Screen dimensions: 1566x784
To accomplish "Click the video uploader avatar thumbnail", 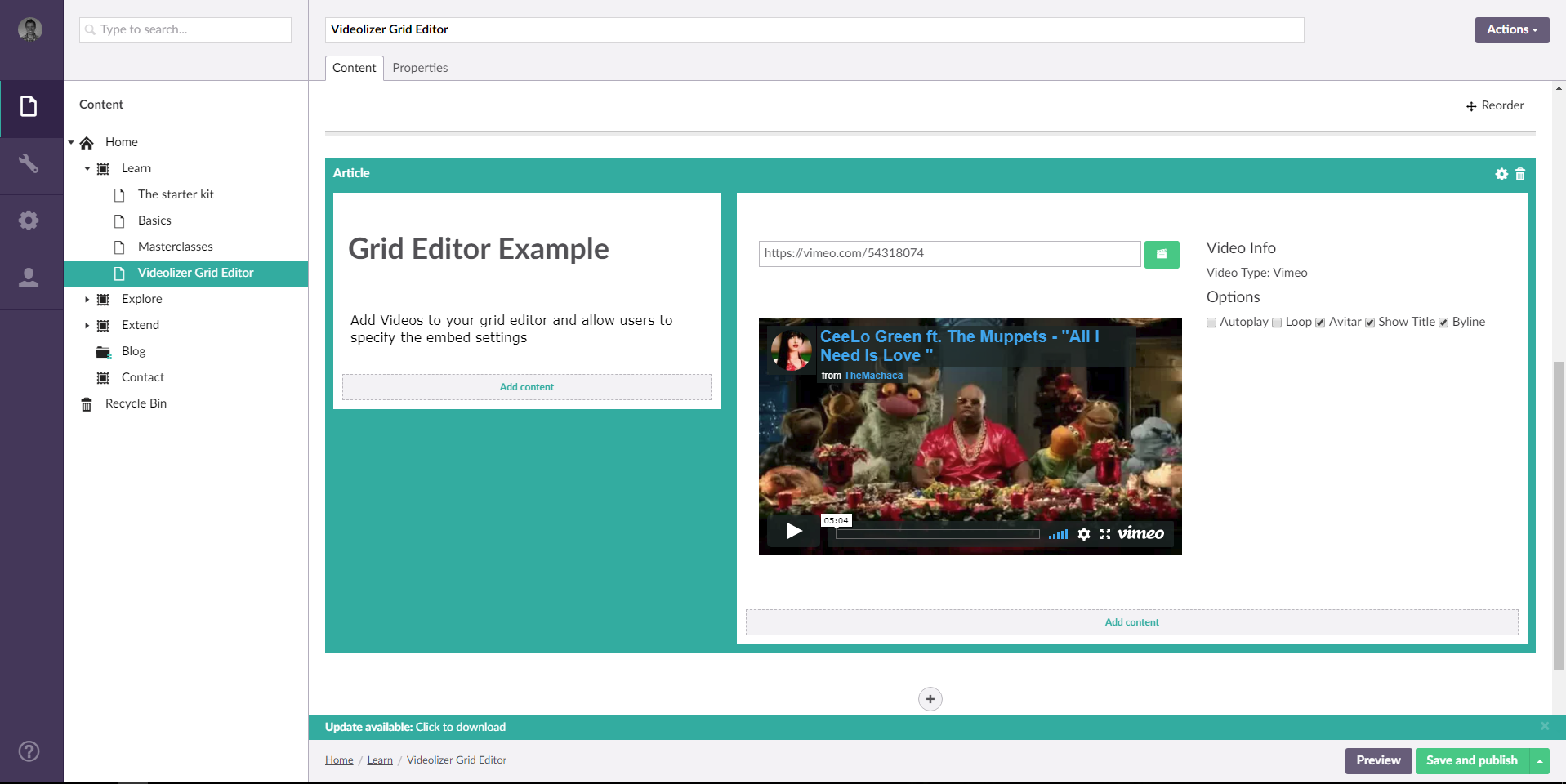I will pos(792,350).
